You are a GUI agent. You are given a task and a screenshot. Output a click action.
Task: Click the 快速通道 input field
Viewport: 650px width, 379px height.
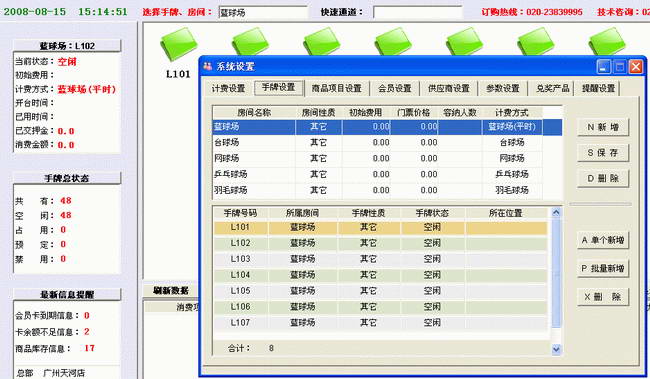point(417,12)
